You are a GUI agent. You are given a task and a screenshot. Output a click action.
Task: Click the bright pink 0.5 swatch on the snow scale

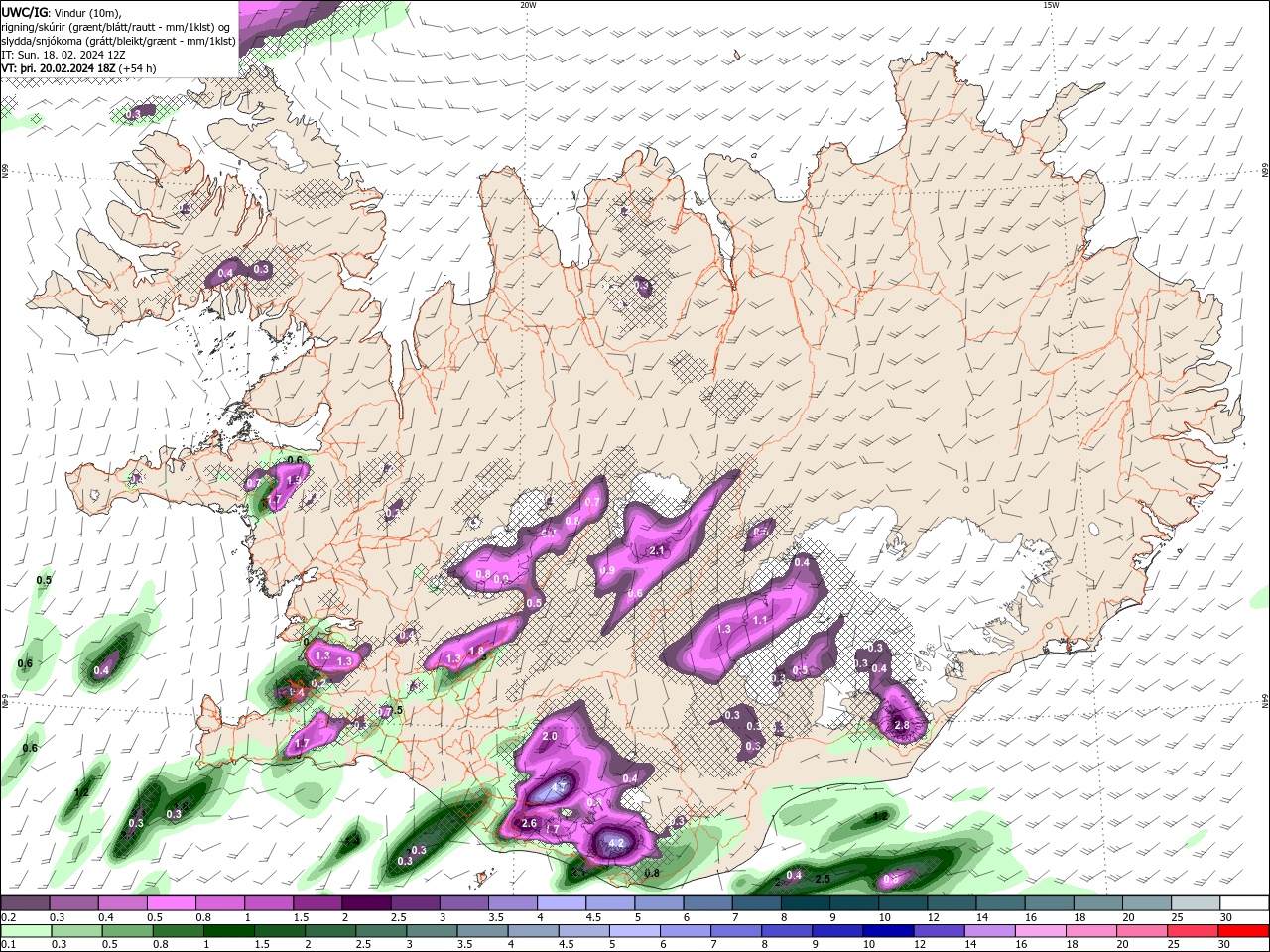click(x=172, y=903)
